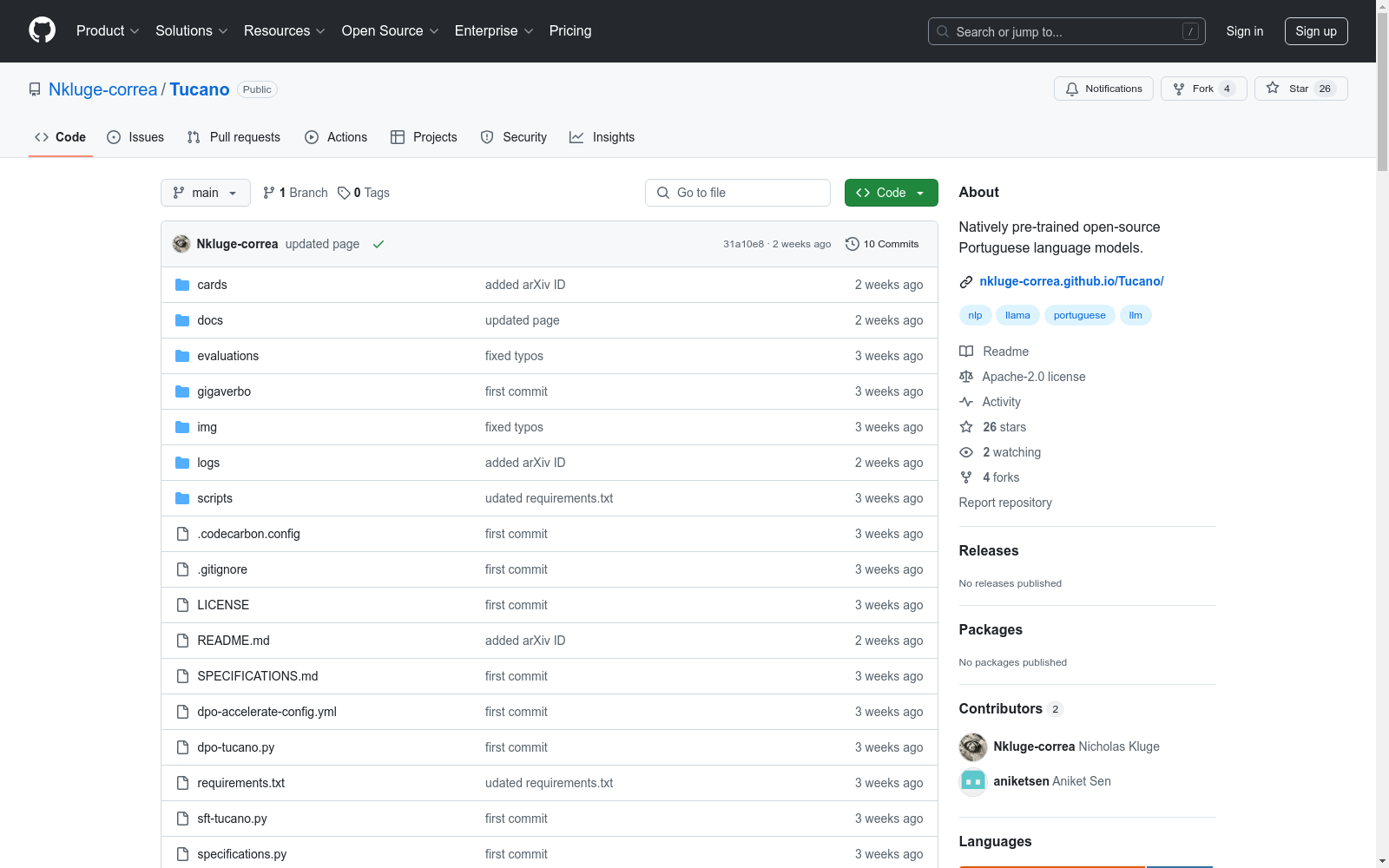Open the dpo-tucano.py file
The width and height of the screenshot is (1389, 868).
coord(236,747)
